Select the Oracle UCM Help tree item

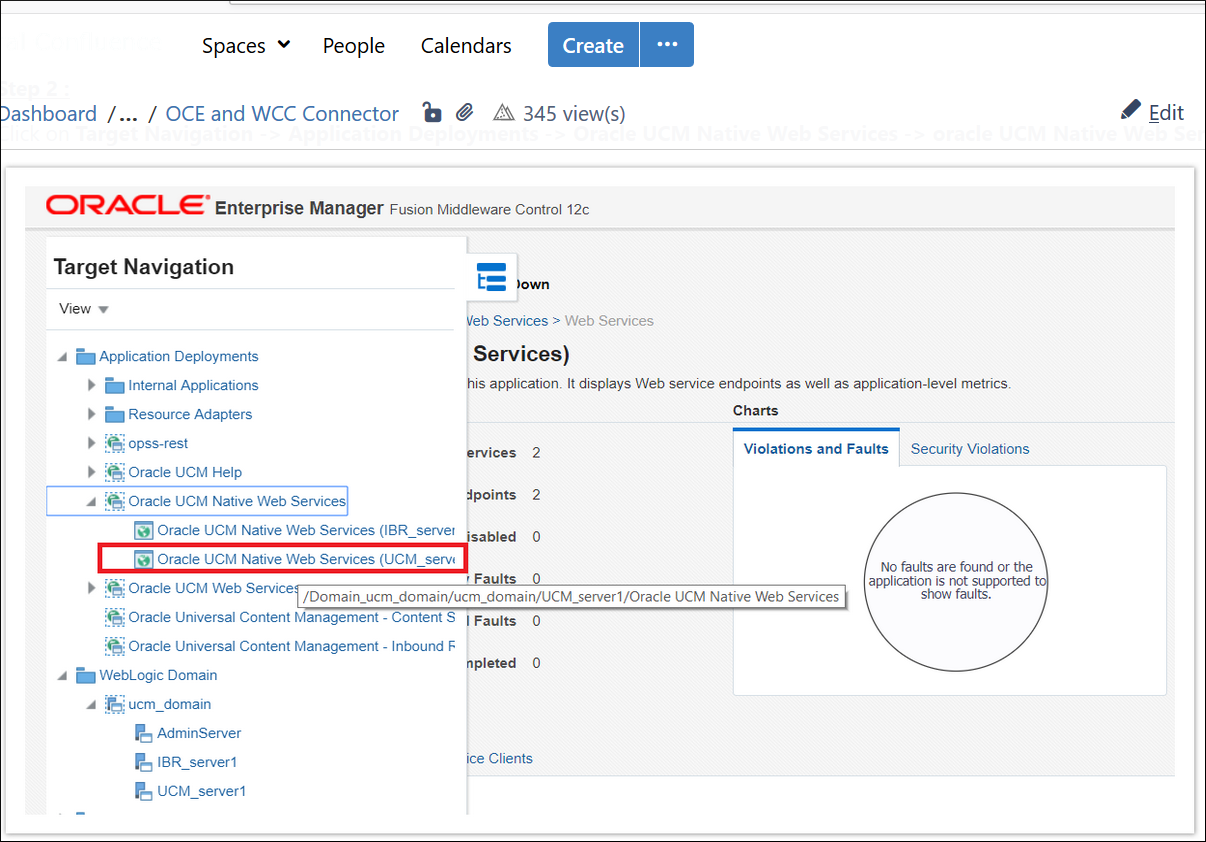[185, 473]
